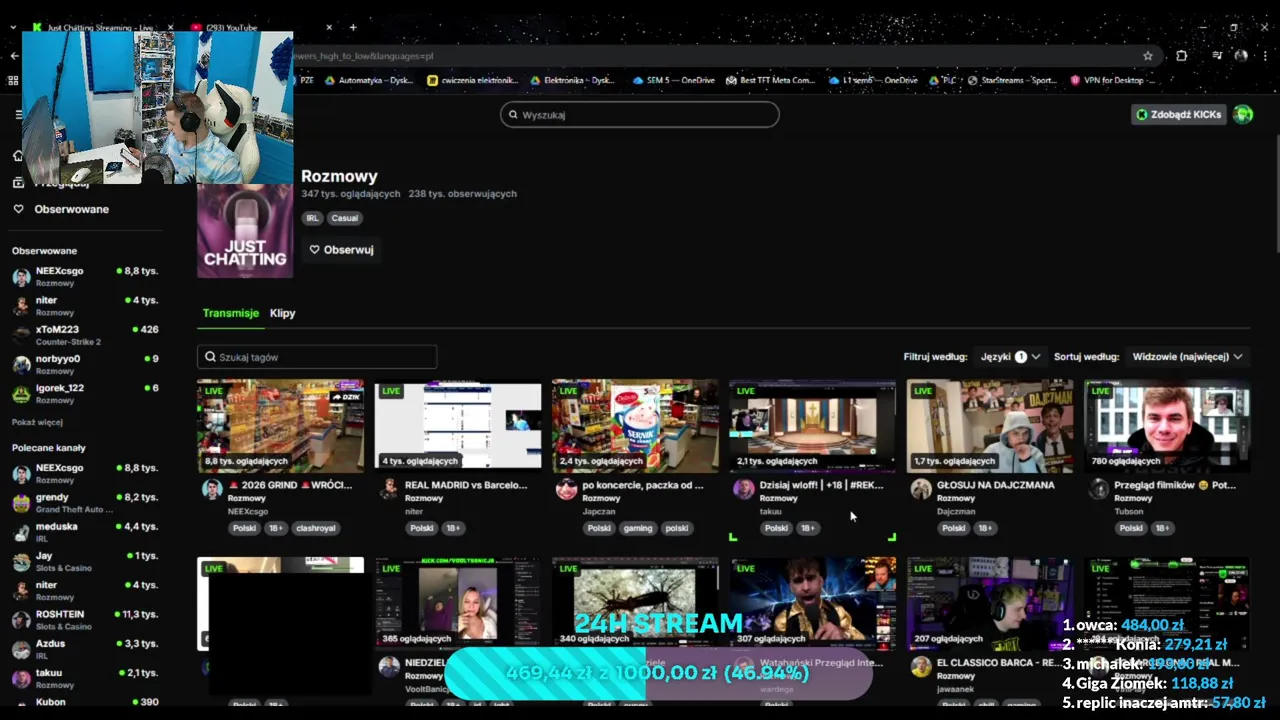Open the StarStreams Sport bookmark
Viewport: 1280px width, 720px height.
[1010, 80]
